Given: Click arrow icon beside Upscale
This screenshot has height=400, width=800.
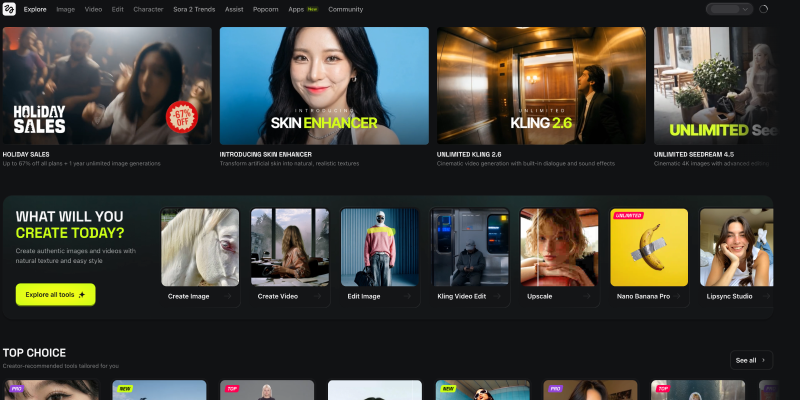Looking at the screenshot, I should [587, 296].
